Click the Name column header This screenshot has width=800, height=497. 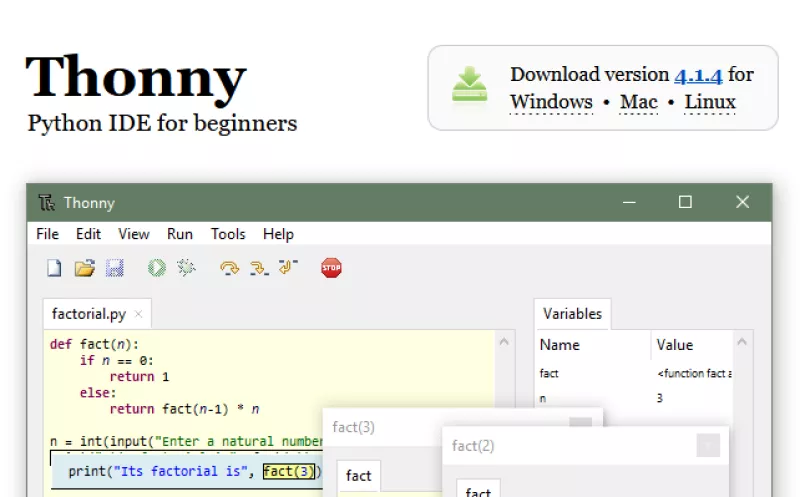560,345
